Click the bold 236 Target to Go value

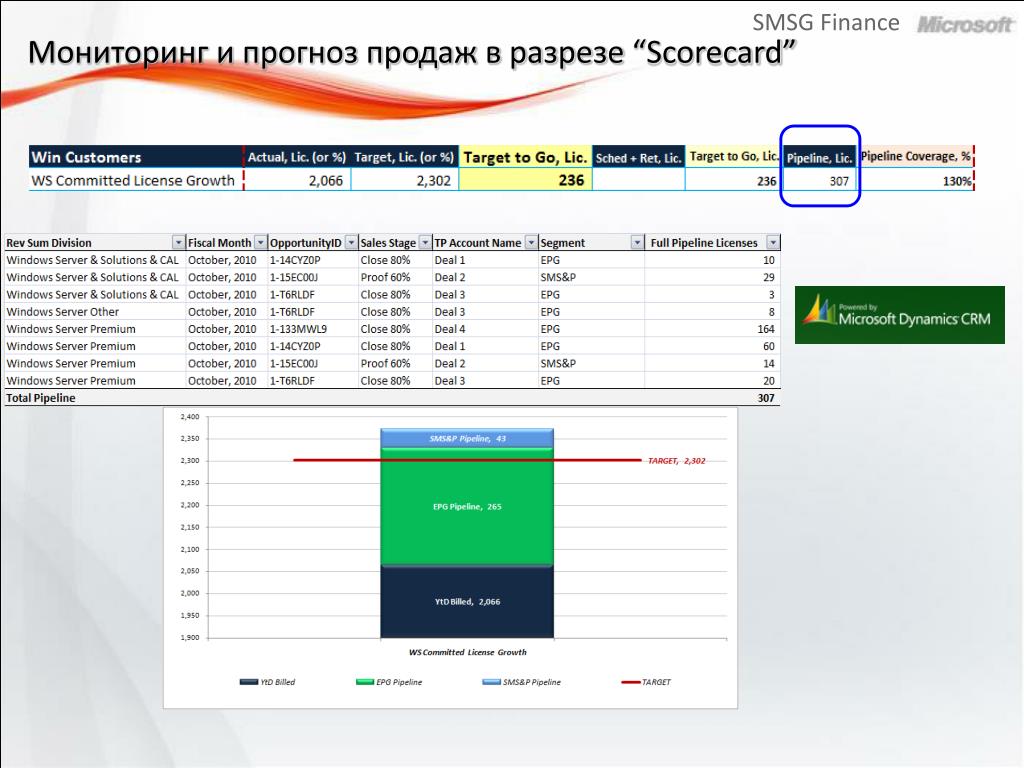(571, 180)
